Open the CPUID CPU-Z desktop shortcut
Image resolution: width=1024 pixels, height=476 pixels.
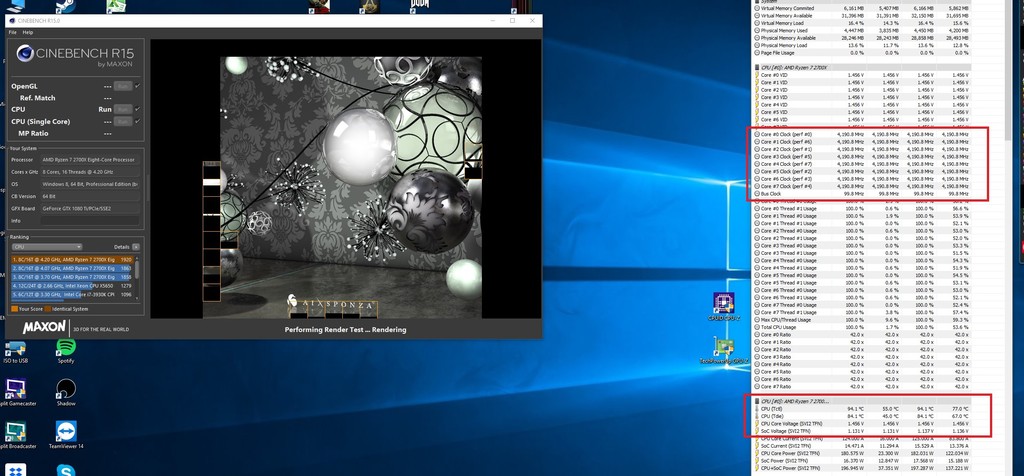724,308
